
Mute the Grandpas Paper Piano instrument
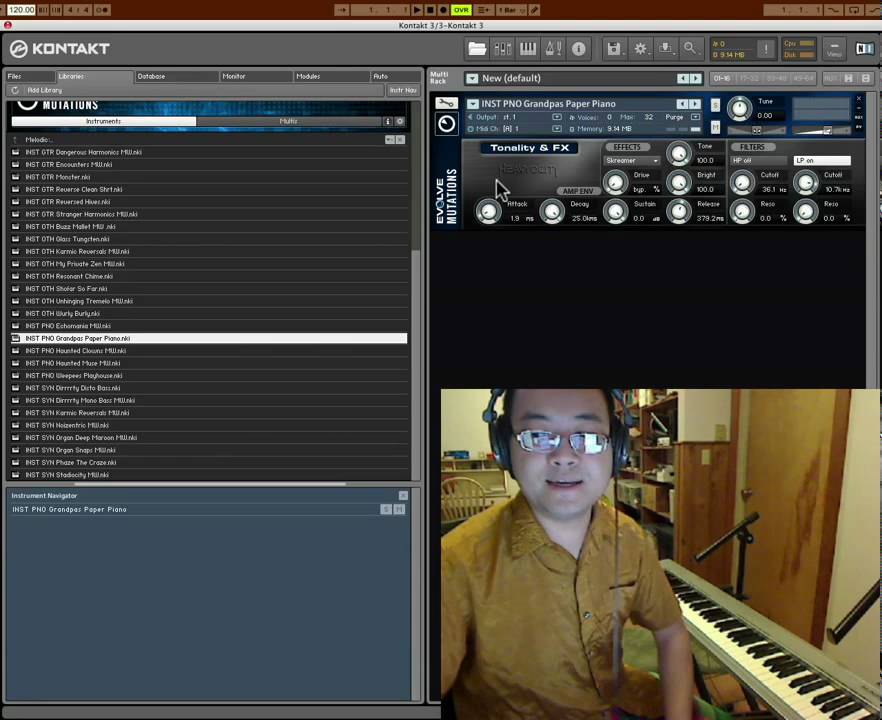pos(715,128)
